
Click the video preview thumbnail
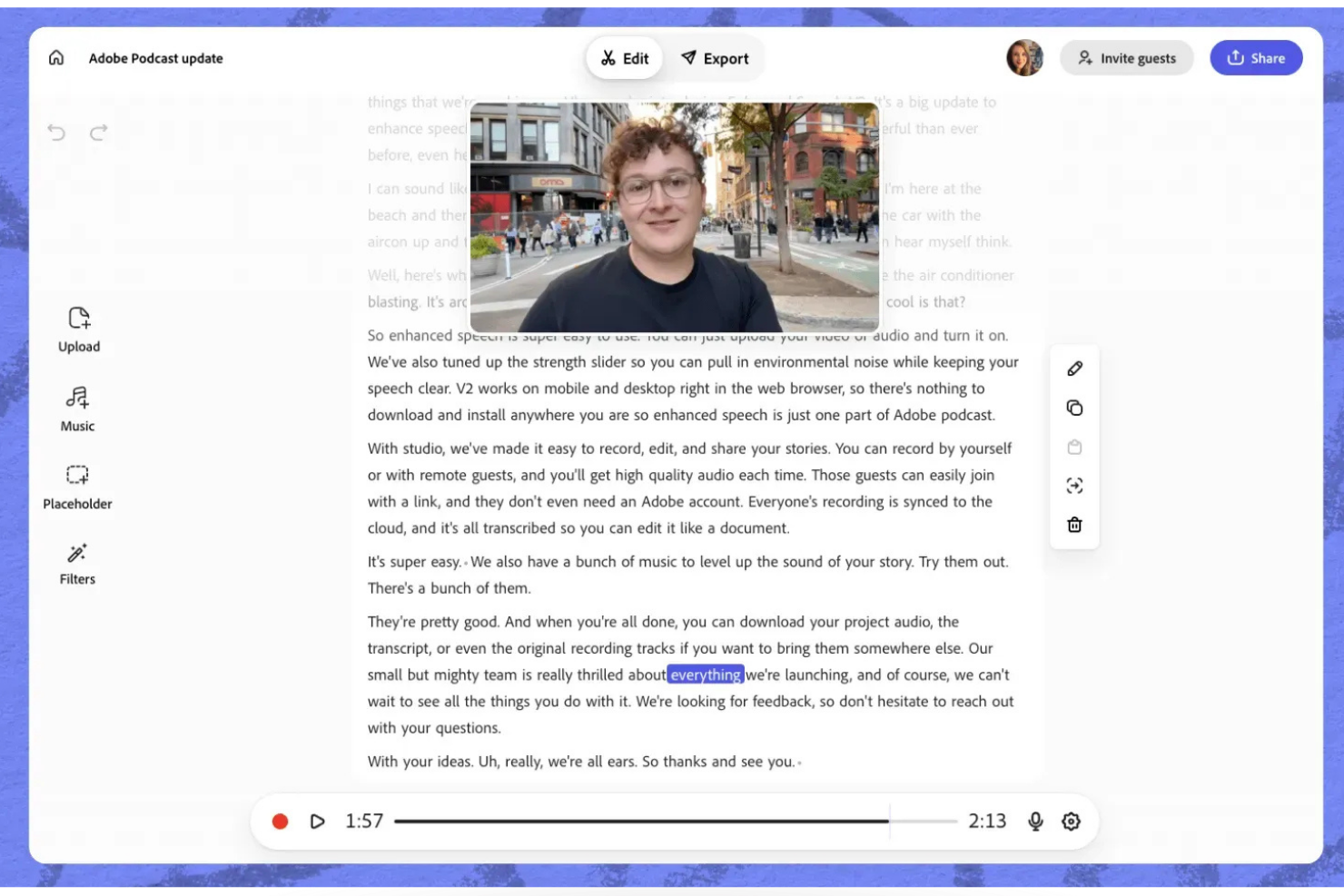click(x=674, y=217)
